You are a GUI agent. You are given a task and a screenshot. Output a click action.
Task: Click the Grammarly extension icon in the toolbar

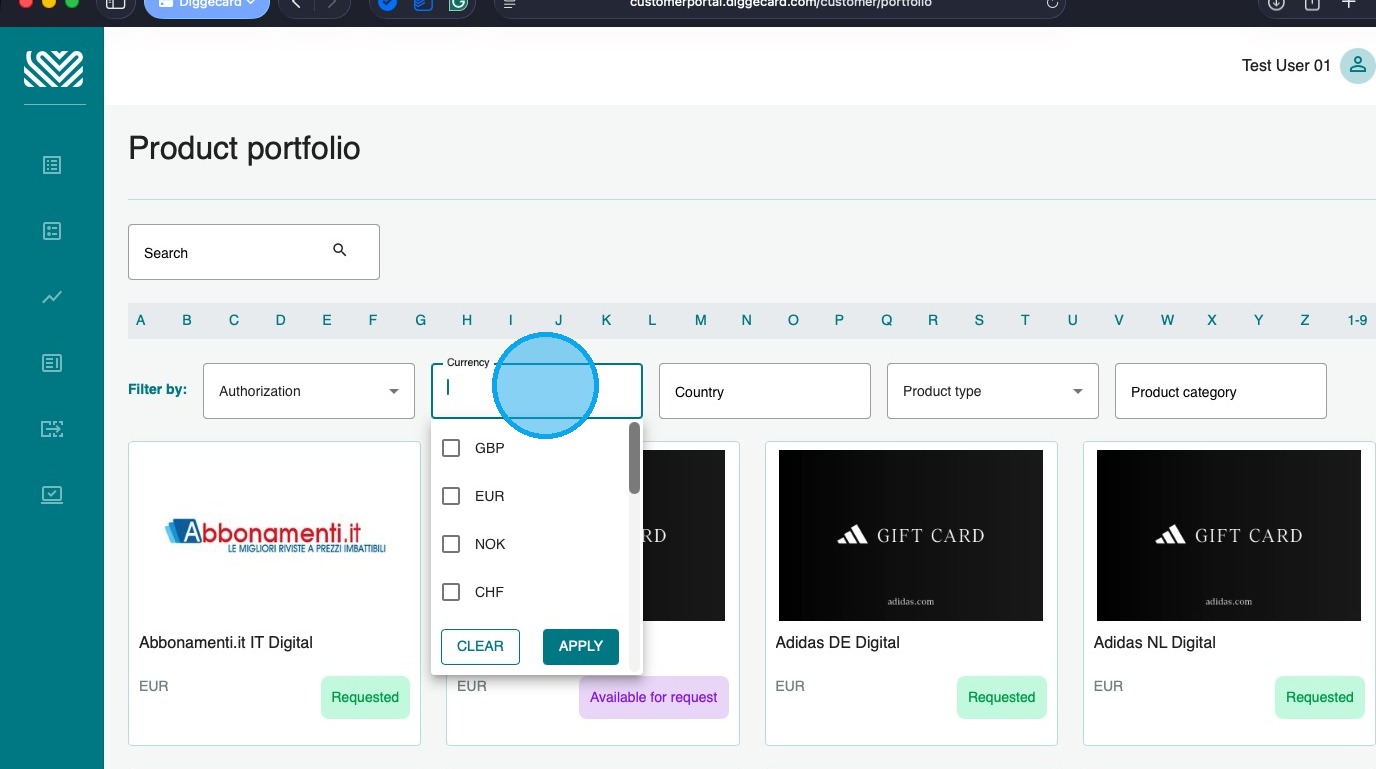click(458, 4)
